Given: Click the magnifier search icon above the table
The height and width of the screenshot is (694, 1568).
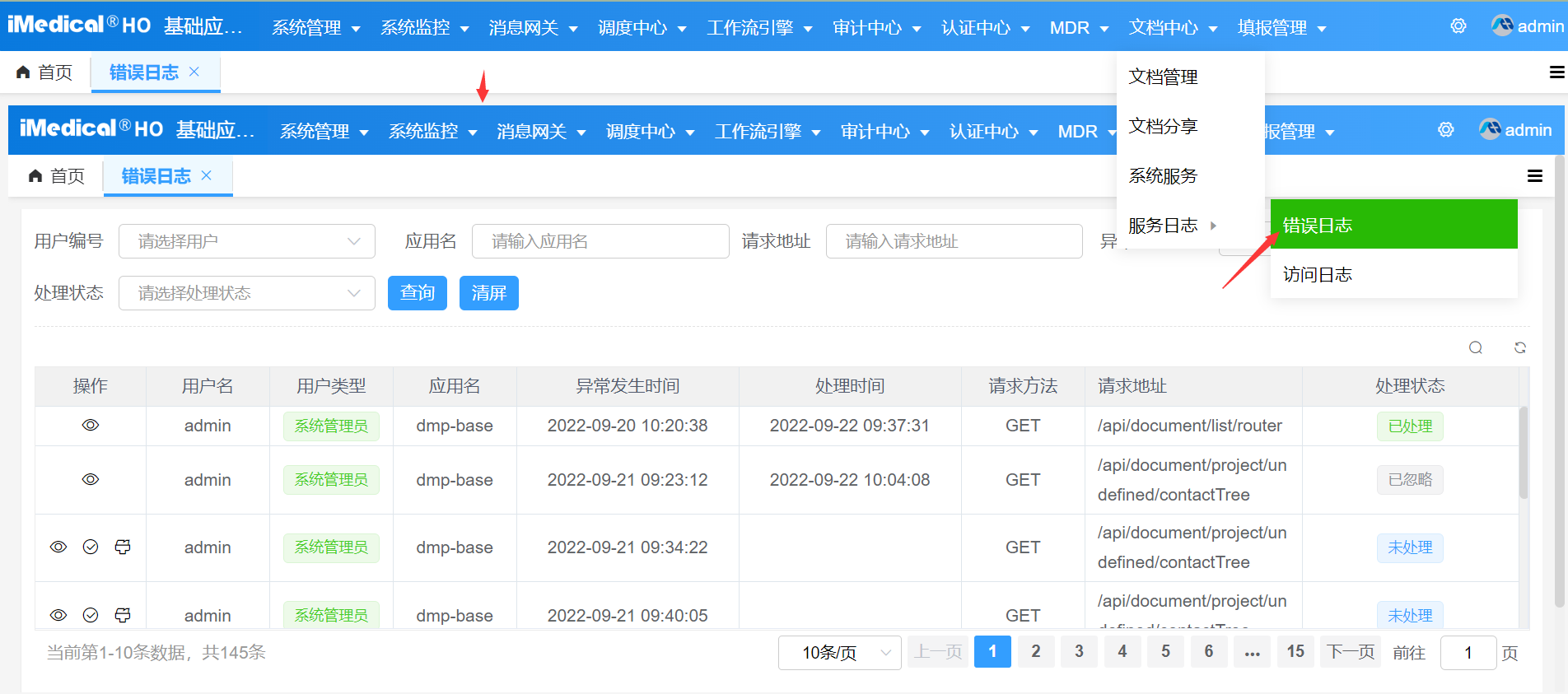Looking at the screenshot, I should pyautogui.click(x=1476, y=348).
